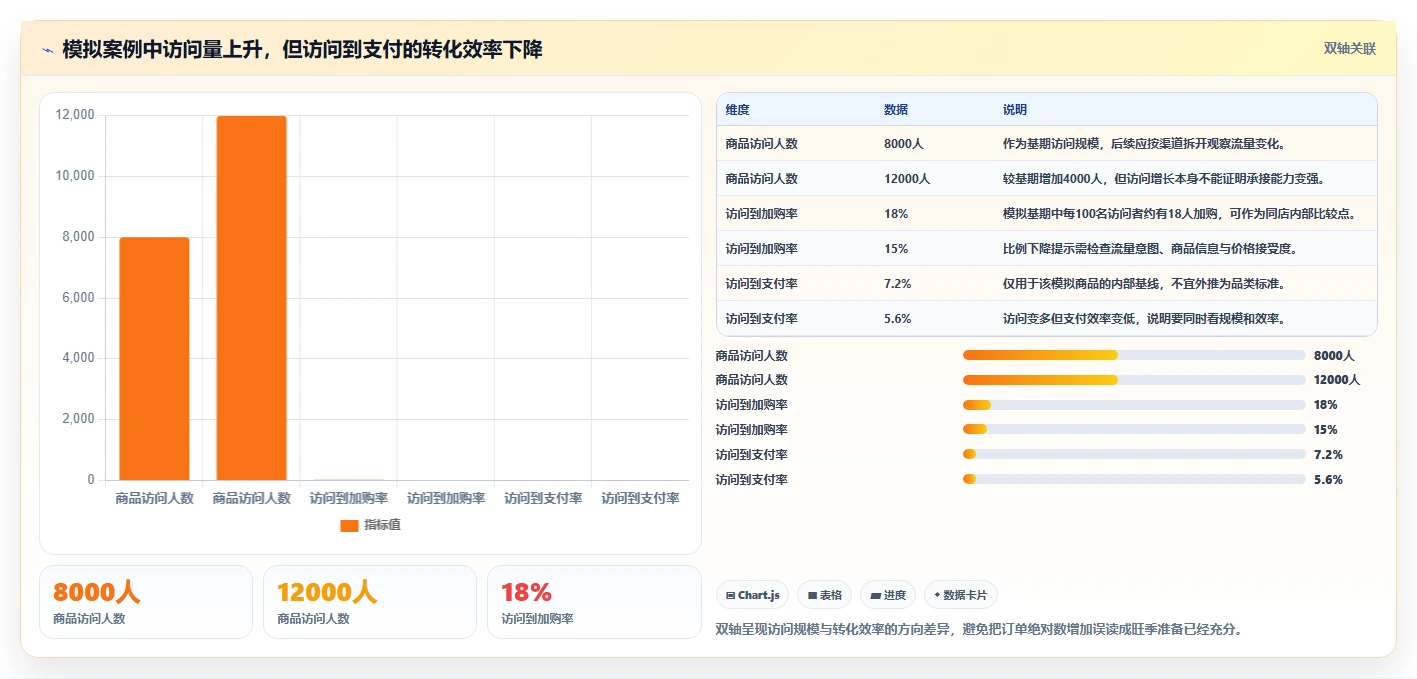Click the 双轴关联 tag in the header
This screenshot has width=1417, height=679.
[x=1350, y=49]
